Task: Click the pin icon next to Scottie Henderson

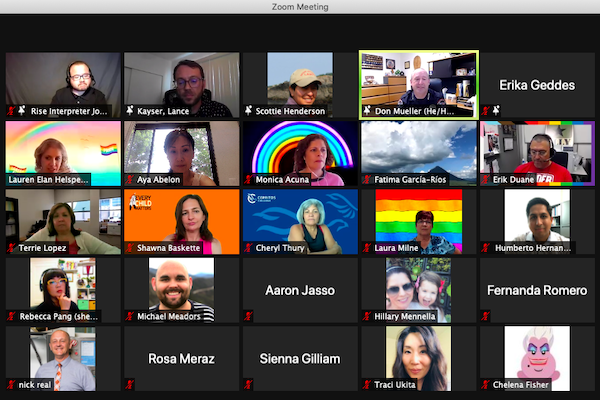Action: tap(248, 111)
